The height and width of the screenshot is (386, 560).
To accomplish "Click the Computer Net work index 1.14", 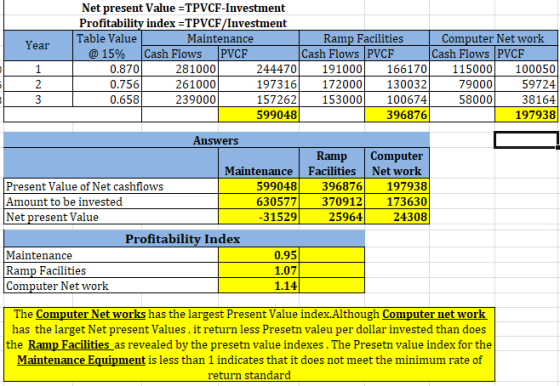I will 259,286.
